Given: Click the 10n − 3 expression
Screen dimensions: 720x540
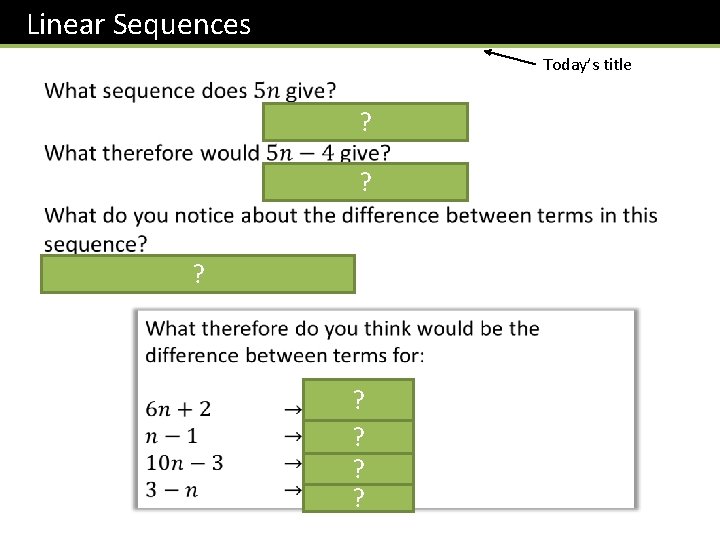Looking at the screenshot, I should [184, 463].
